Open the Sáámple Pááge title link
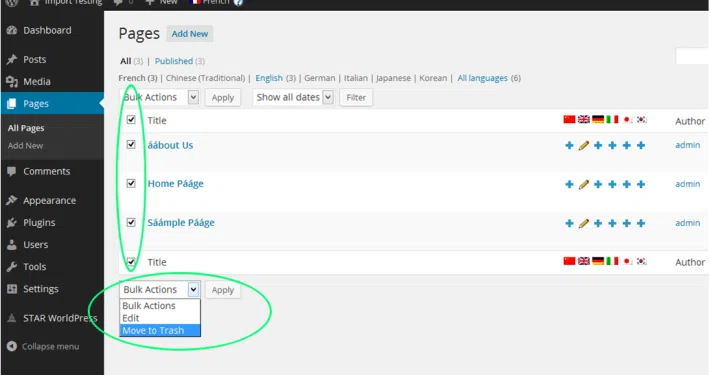This screenshot has width=710, height=375. 181,223
